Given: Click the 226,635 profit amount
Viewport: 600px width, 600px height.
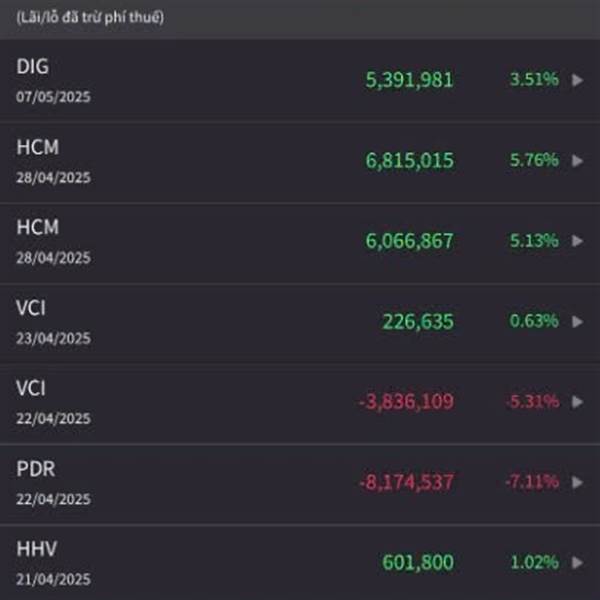Looking at the screenshot, I should (418, 321).
